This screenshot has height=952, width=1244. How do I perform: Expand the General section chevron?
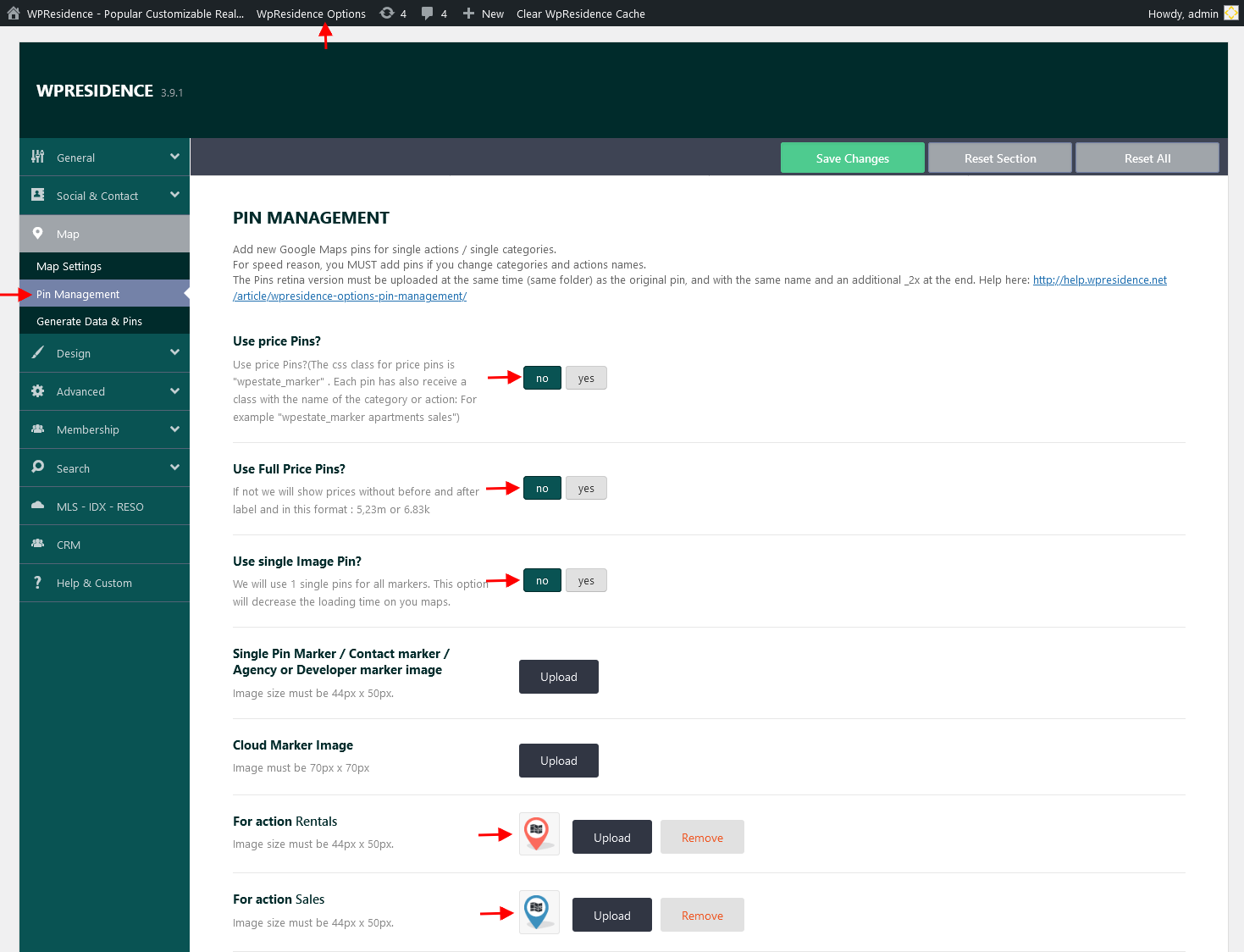(174, 157)
